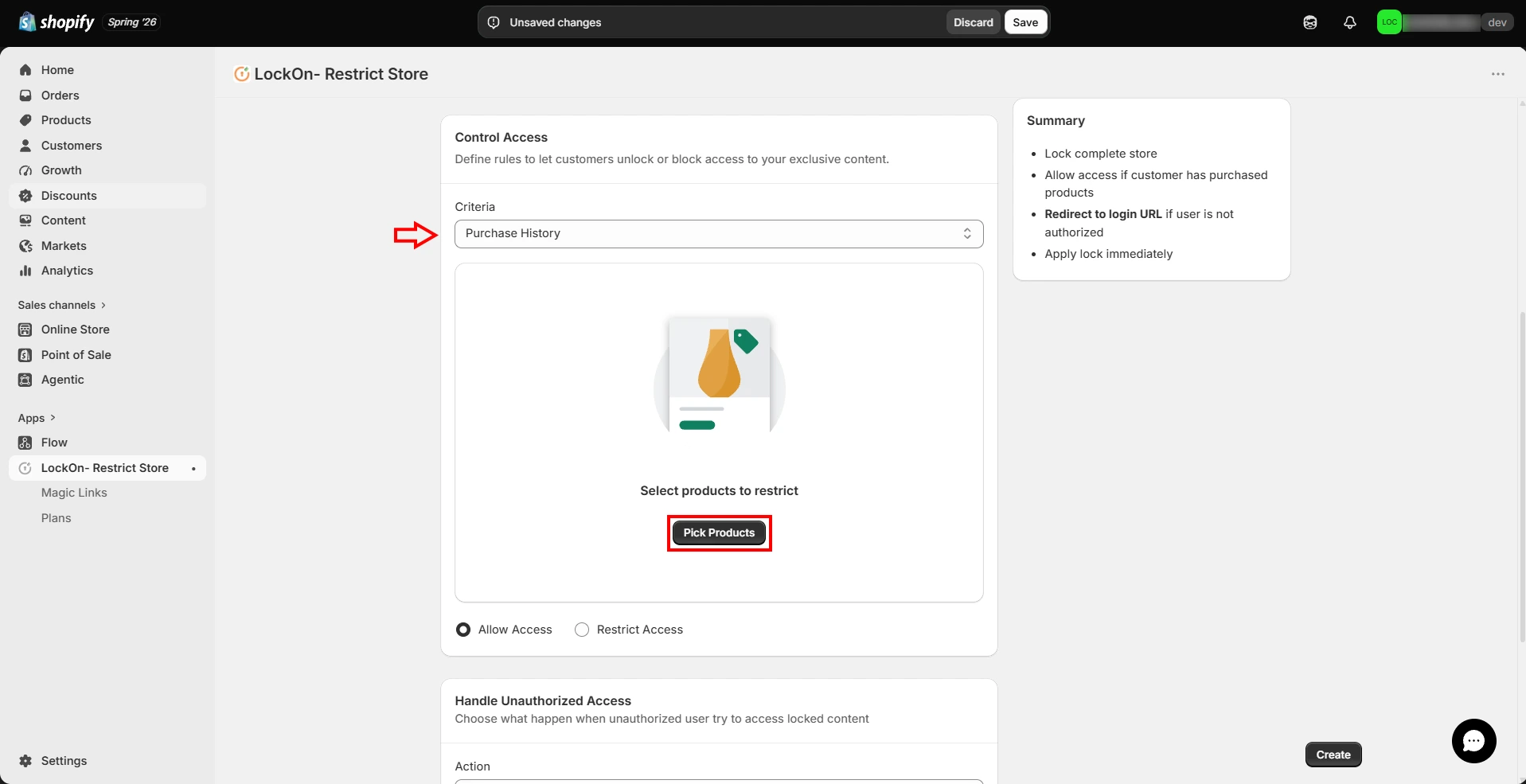This screenshot has width=1526, height=784.
Task: Open Discounts in the sidebar
Action: (107, 196)
